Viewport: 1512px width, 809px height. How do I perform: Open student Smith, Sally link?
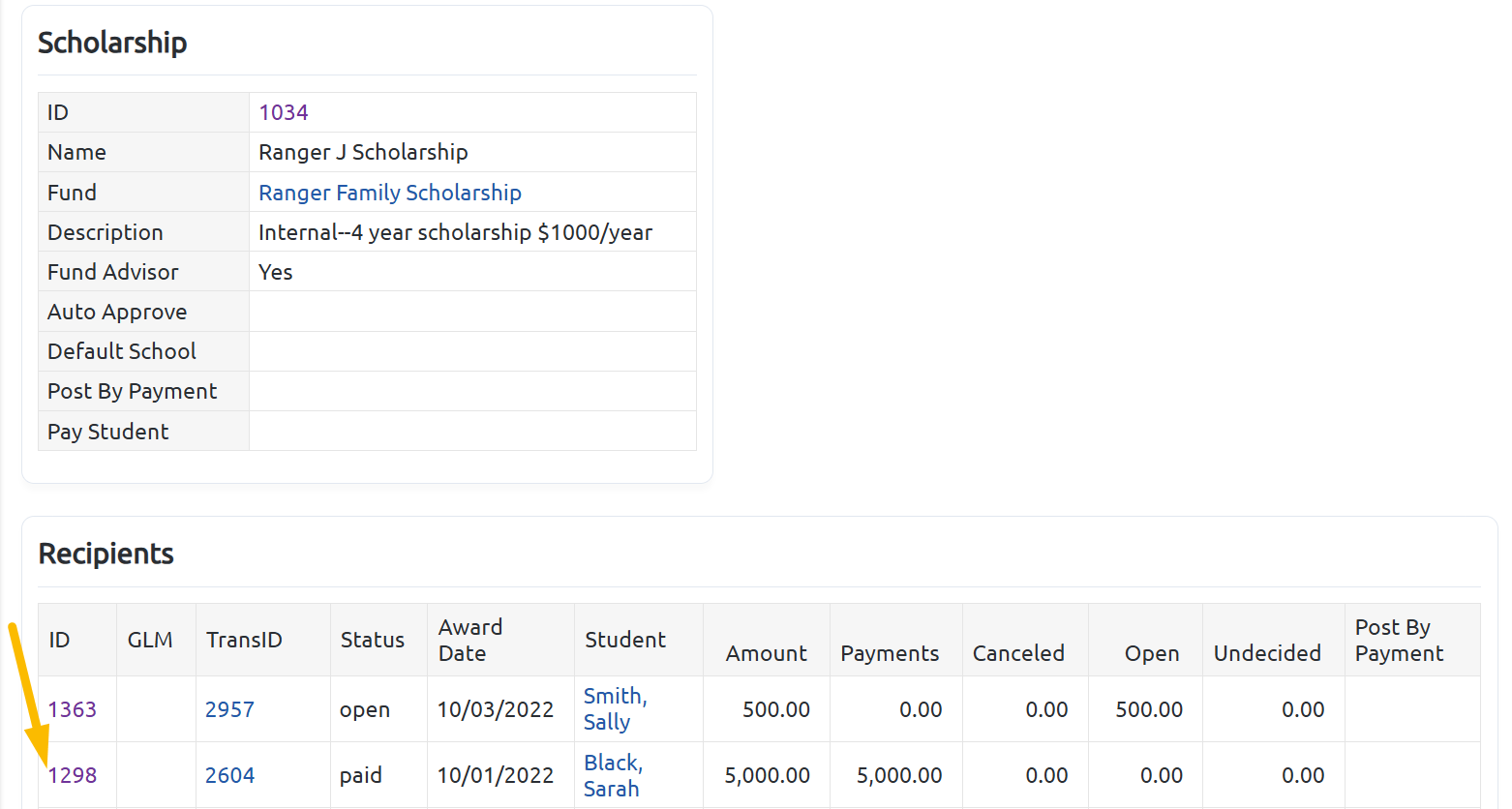615,709
